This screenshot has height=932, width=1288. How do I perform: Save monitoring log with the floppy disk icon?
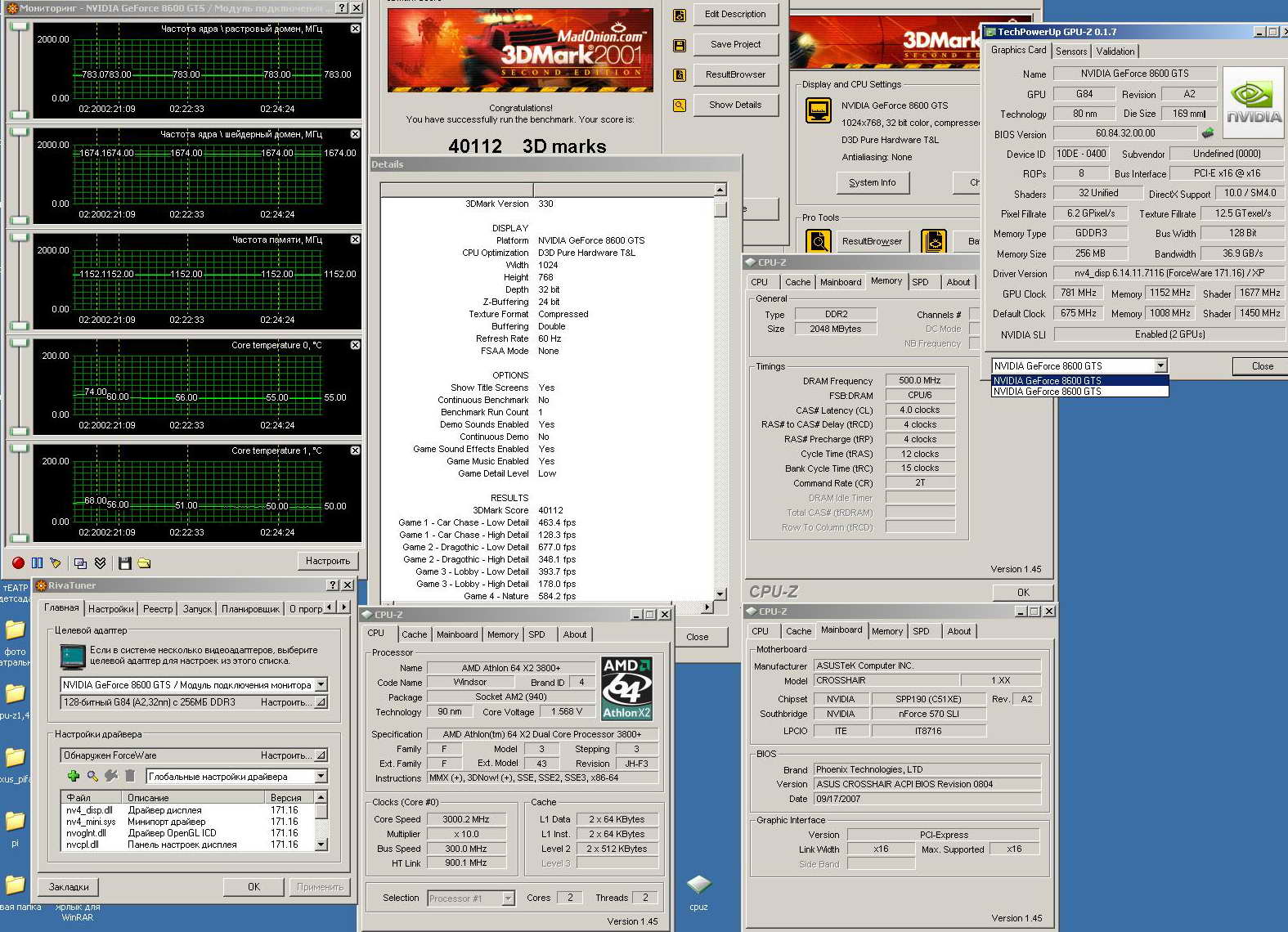pos(125,562)
